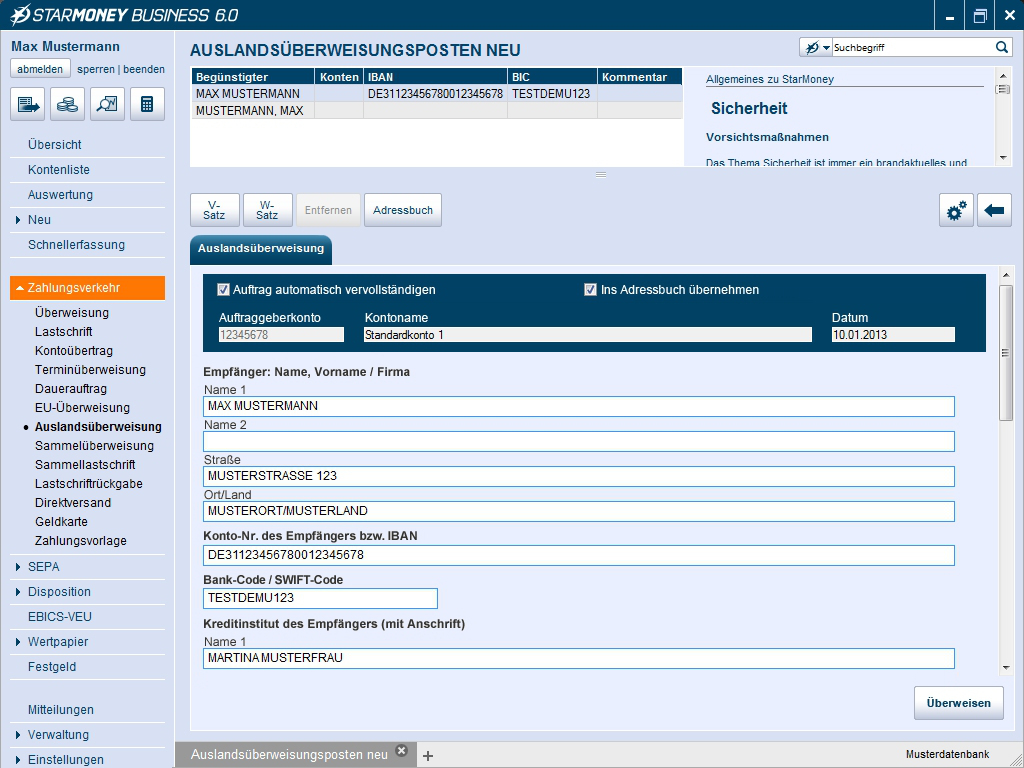The image size is (1024, 768).
Task: Select Geldkarte under Zahlungsverkehr
Action: 63,522
